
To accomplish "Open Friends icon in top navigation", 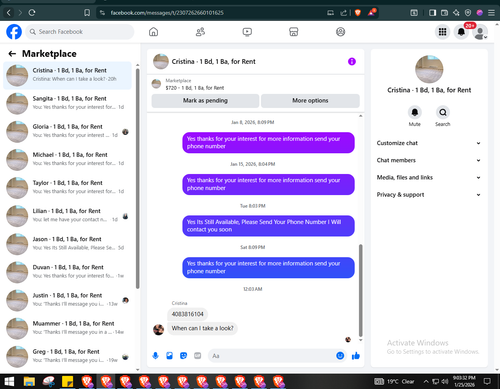I will (200, 32).
